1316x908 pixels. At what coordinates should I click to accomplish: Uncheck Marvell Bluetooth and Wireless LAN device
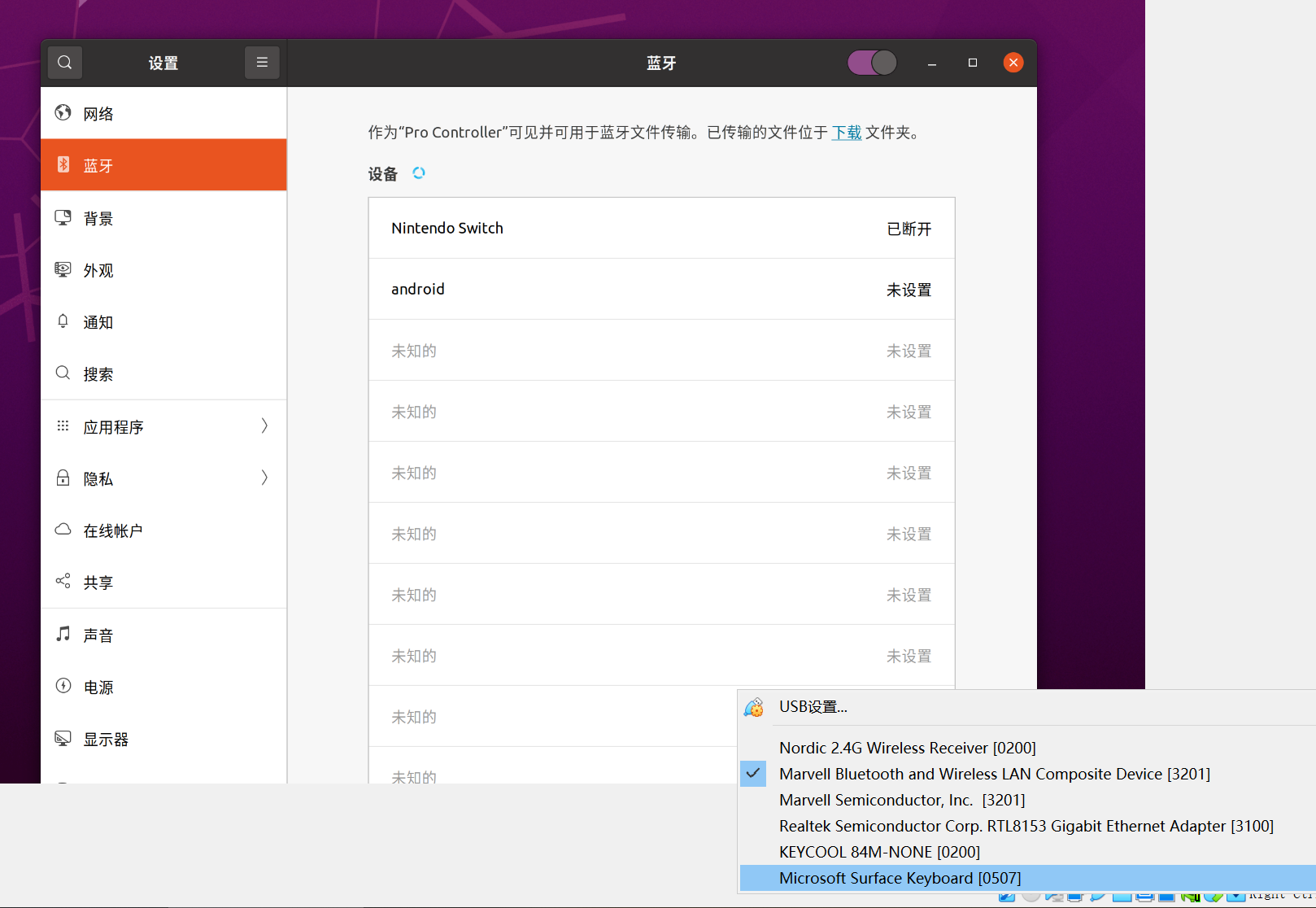(x=994, y=774)
